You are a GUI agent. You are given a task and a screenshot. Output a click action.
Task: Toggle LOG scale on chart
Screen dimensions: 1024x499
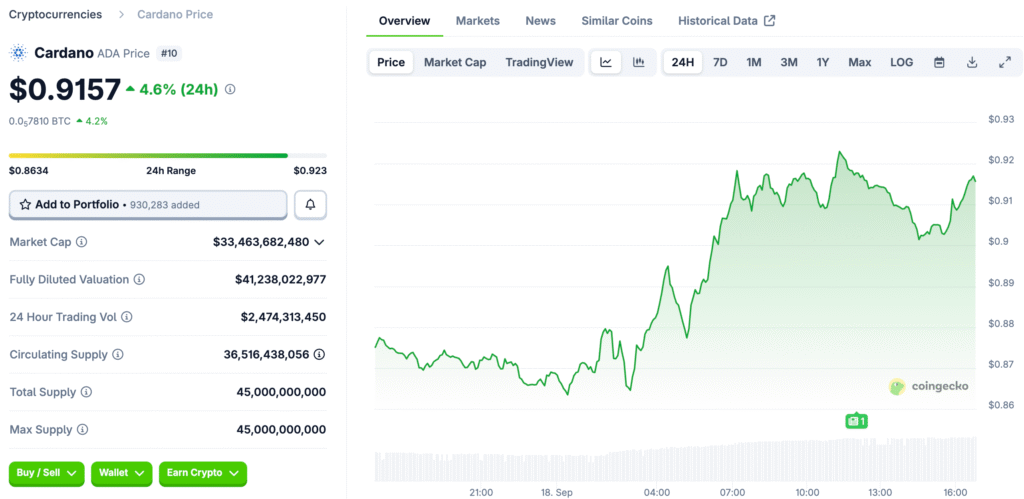click(902, 63)
